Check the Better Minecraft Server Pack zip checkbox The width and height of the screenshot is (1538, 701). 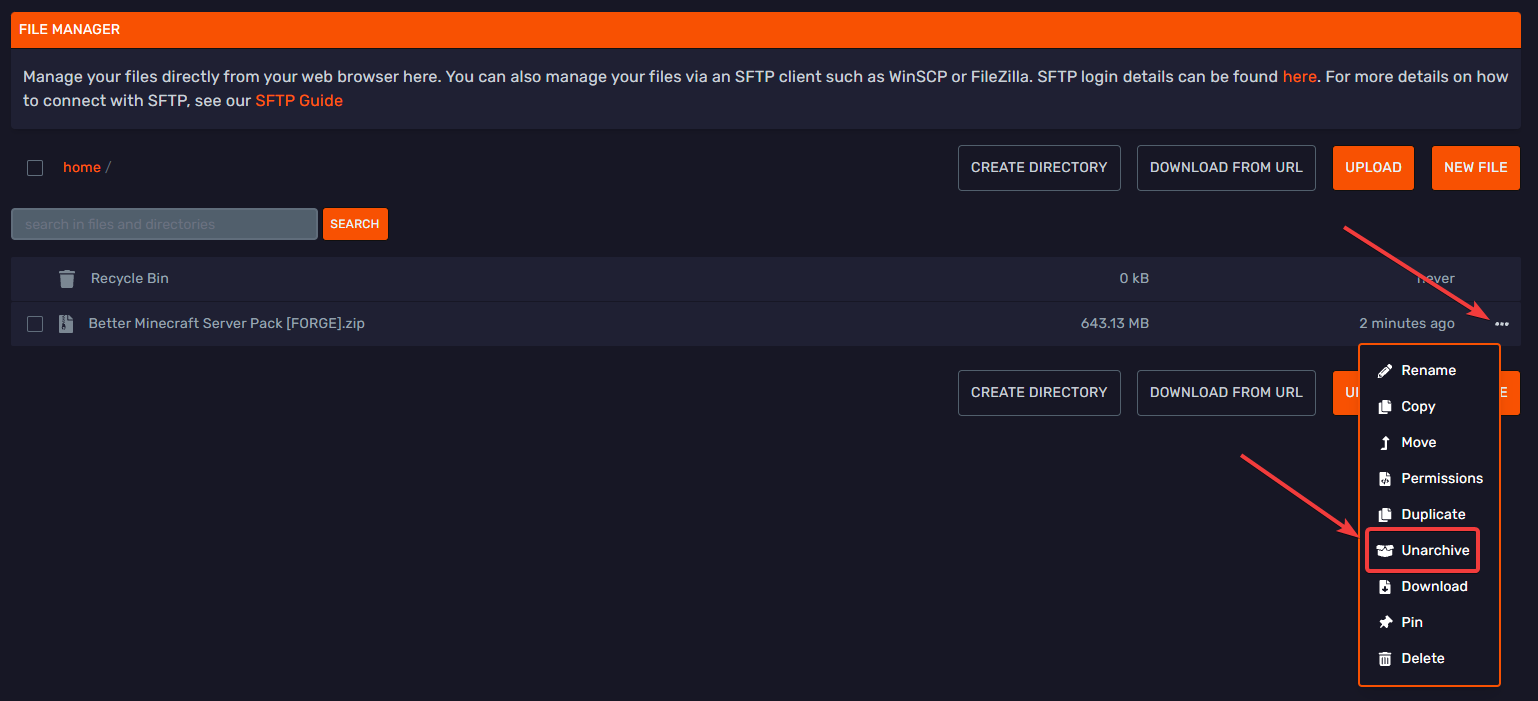pyautogui.click(x=35, y=324)
